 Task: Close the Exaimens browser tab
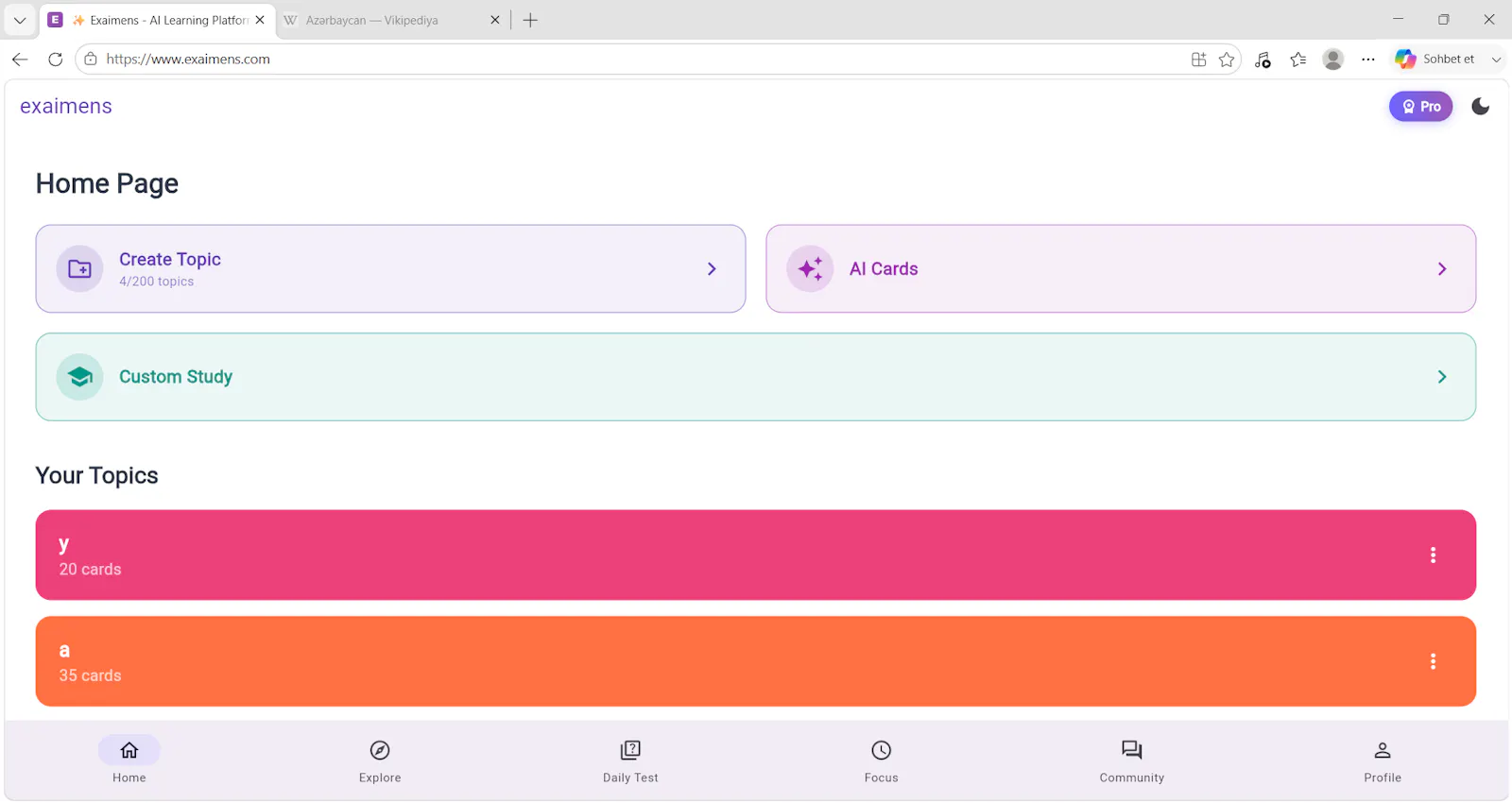(x=260, y=20)
